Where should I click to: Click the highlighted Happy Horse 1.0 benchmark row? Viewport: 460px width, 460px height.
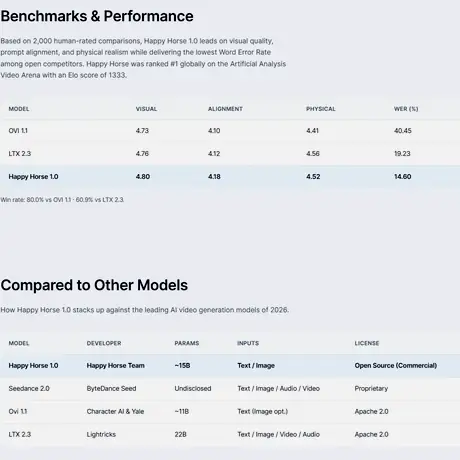coord(230,177)
